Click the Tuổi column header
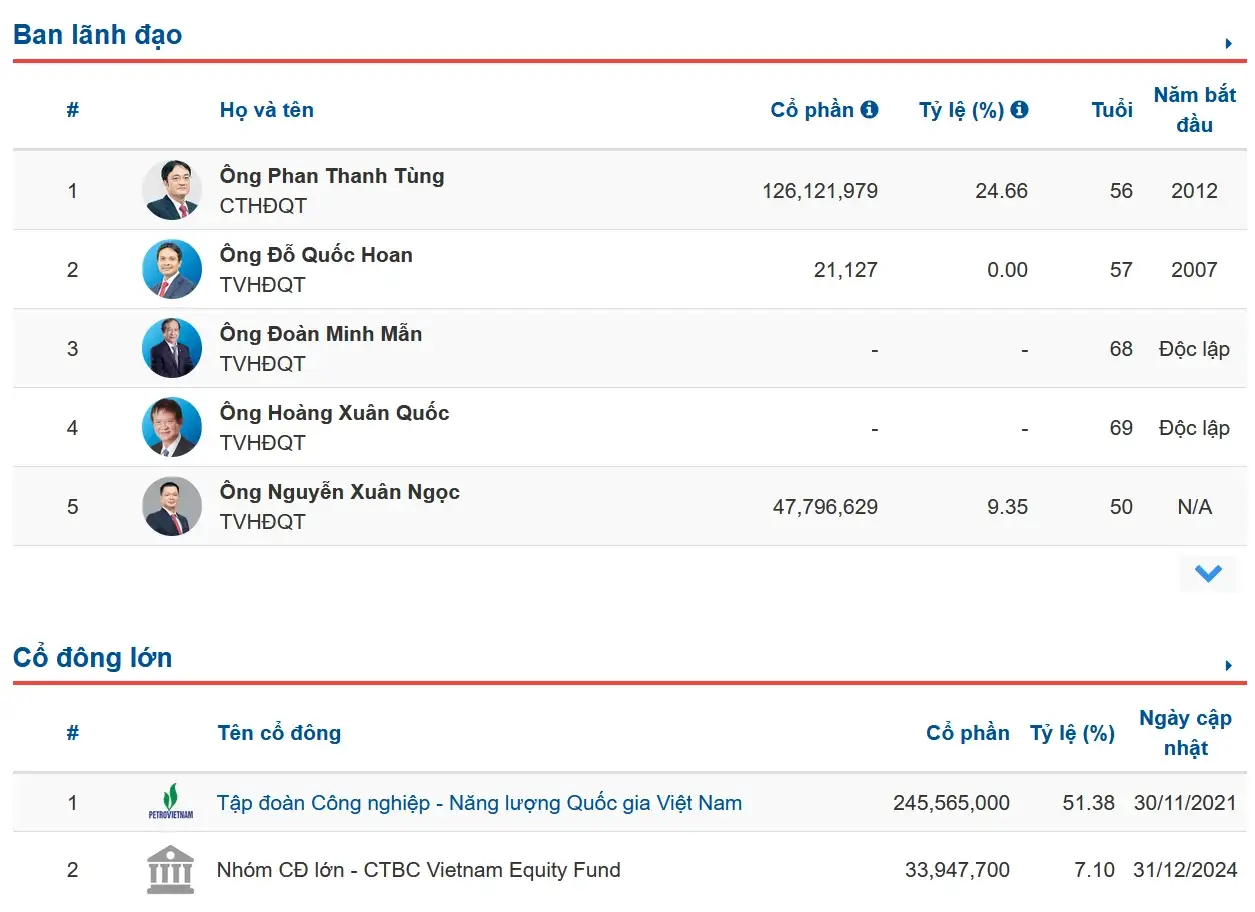The height and width of the screenshot is (912, 1255). [x=1112, y=110]
